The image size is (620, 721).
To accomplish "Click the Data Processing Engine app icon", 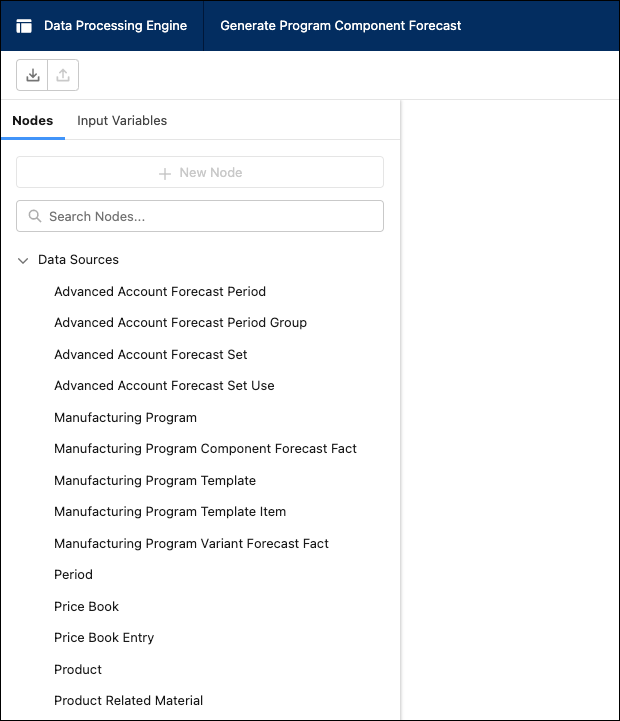I will click(24, 26).
